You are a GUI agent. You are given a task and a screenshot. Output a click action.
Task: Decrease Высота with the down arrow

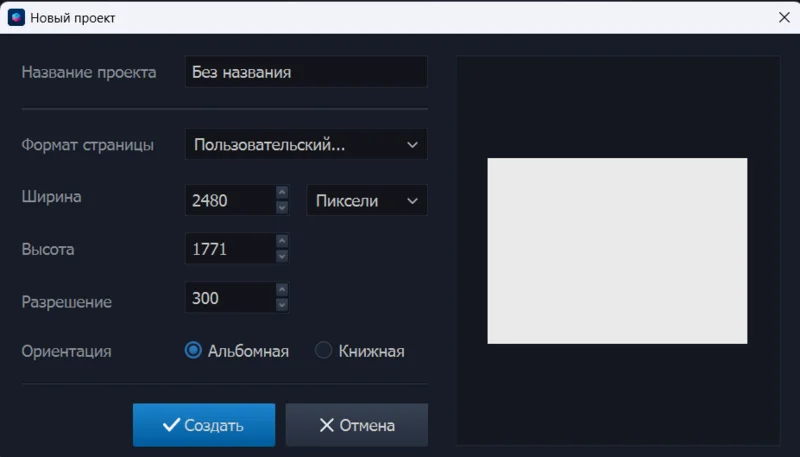[282, 256]
